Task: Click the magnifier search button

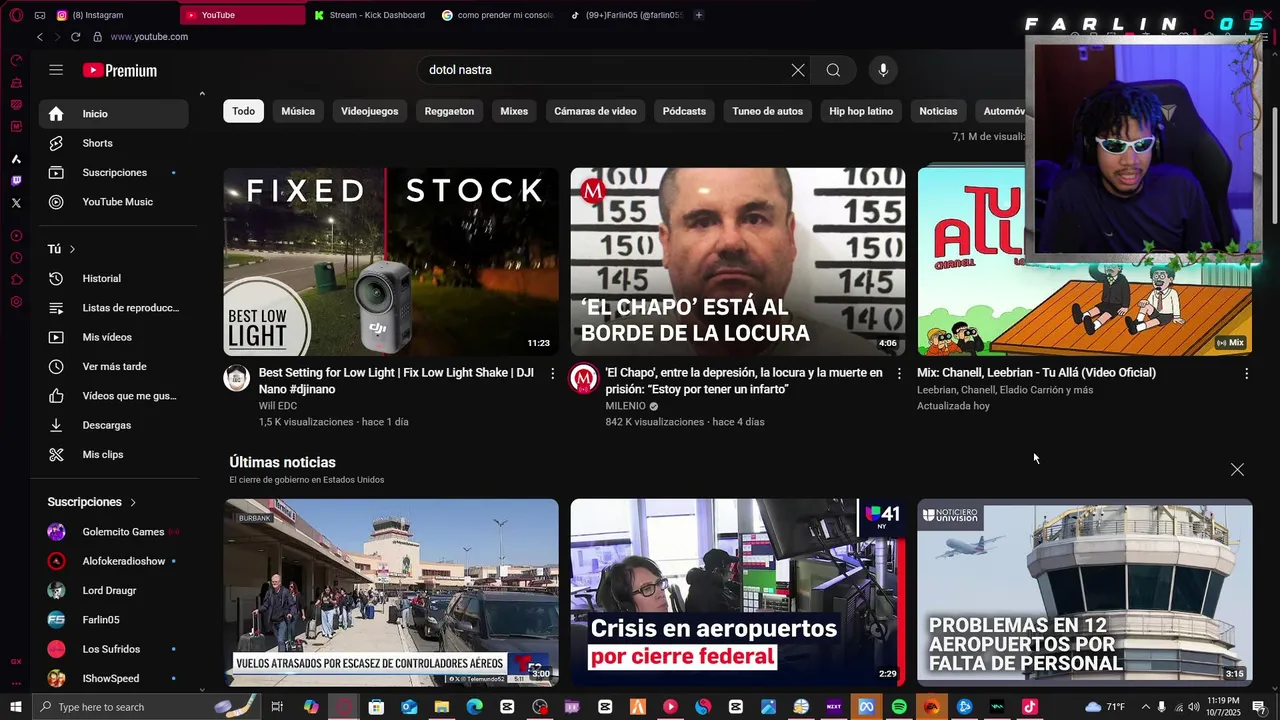Action: 833,70
